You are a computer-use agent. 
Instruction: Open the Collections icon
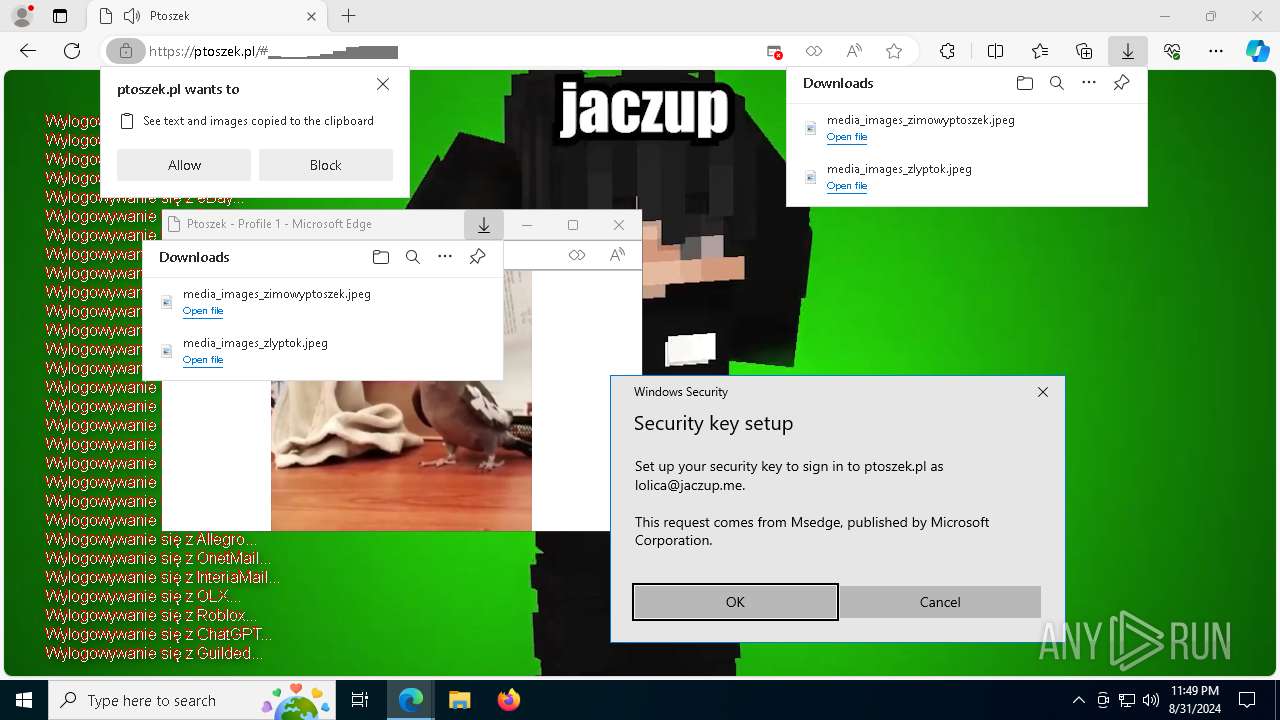(x=1084, y=51)
